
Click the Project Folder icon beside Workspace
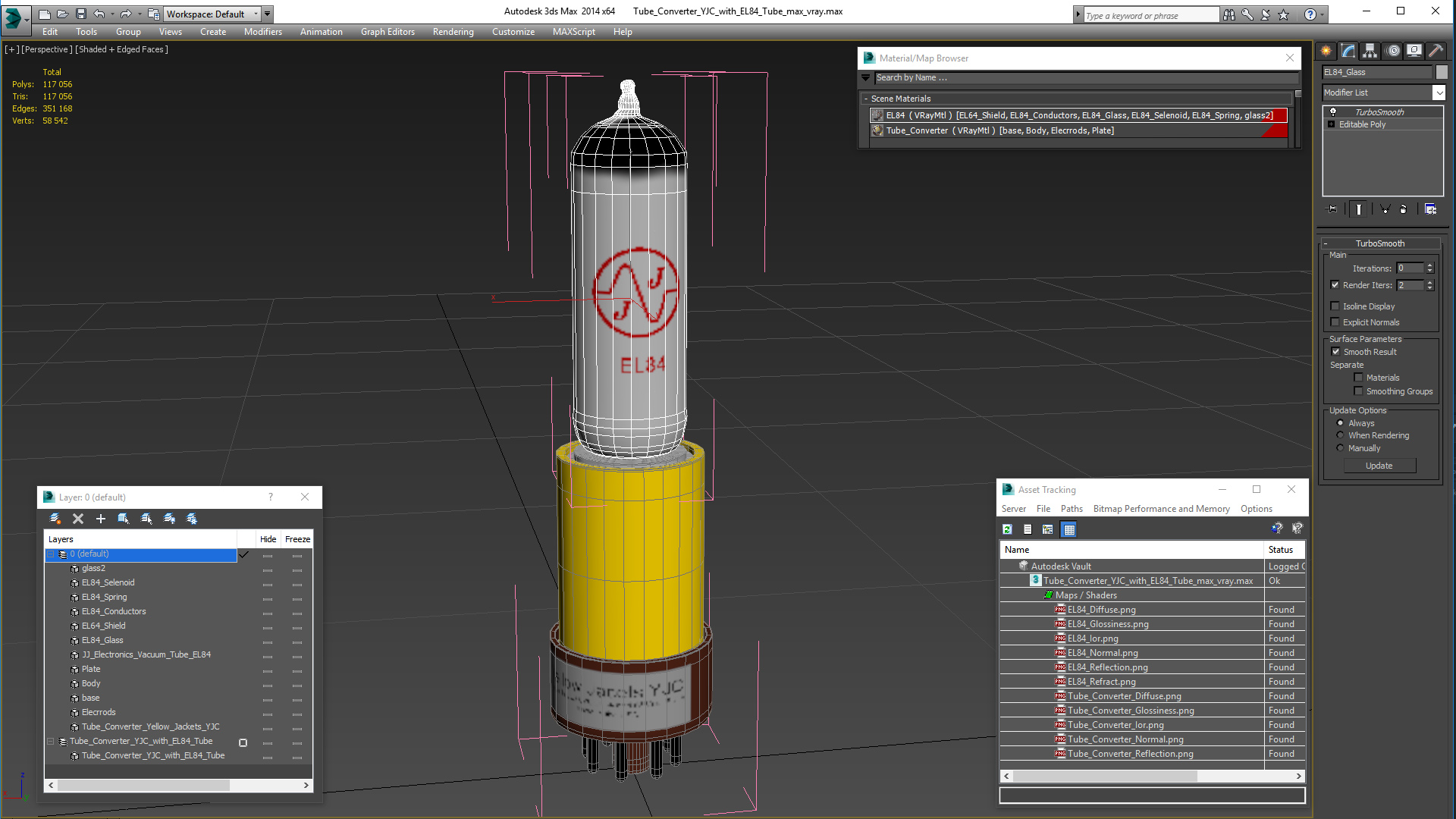pyautogui.click(x=153, y=14)
